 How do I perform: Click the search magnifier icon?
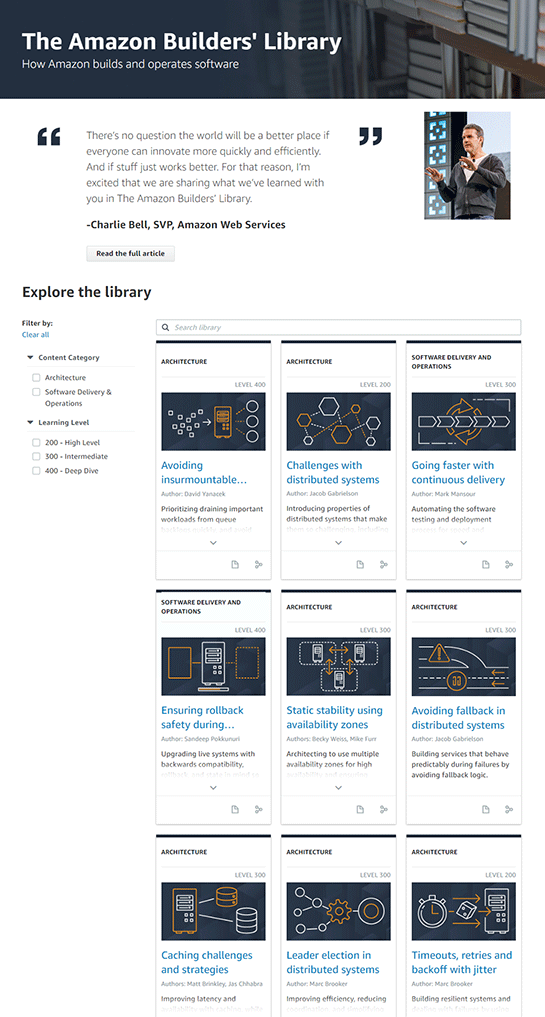tap(165, 328)
